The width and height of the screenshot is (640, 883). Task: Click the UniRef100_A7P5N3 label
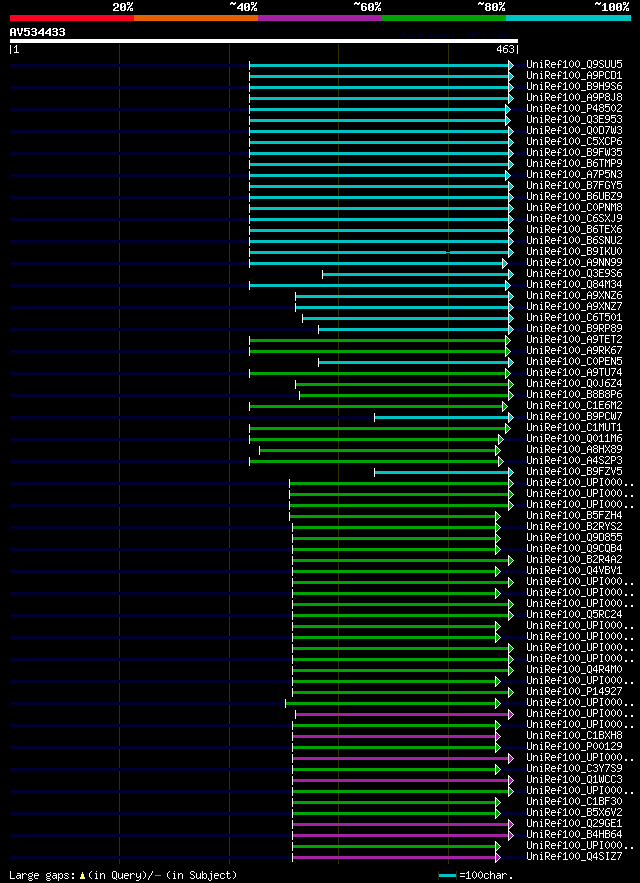pos(574,175)
